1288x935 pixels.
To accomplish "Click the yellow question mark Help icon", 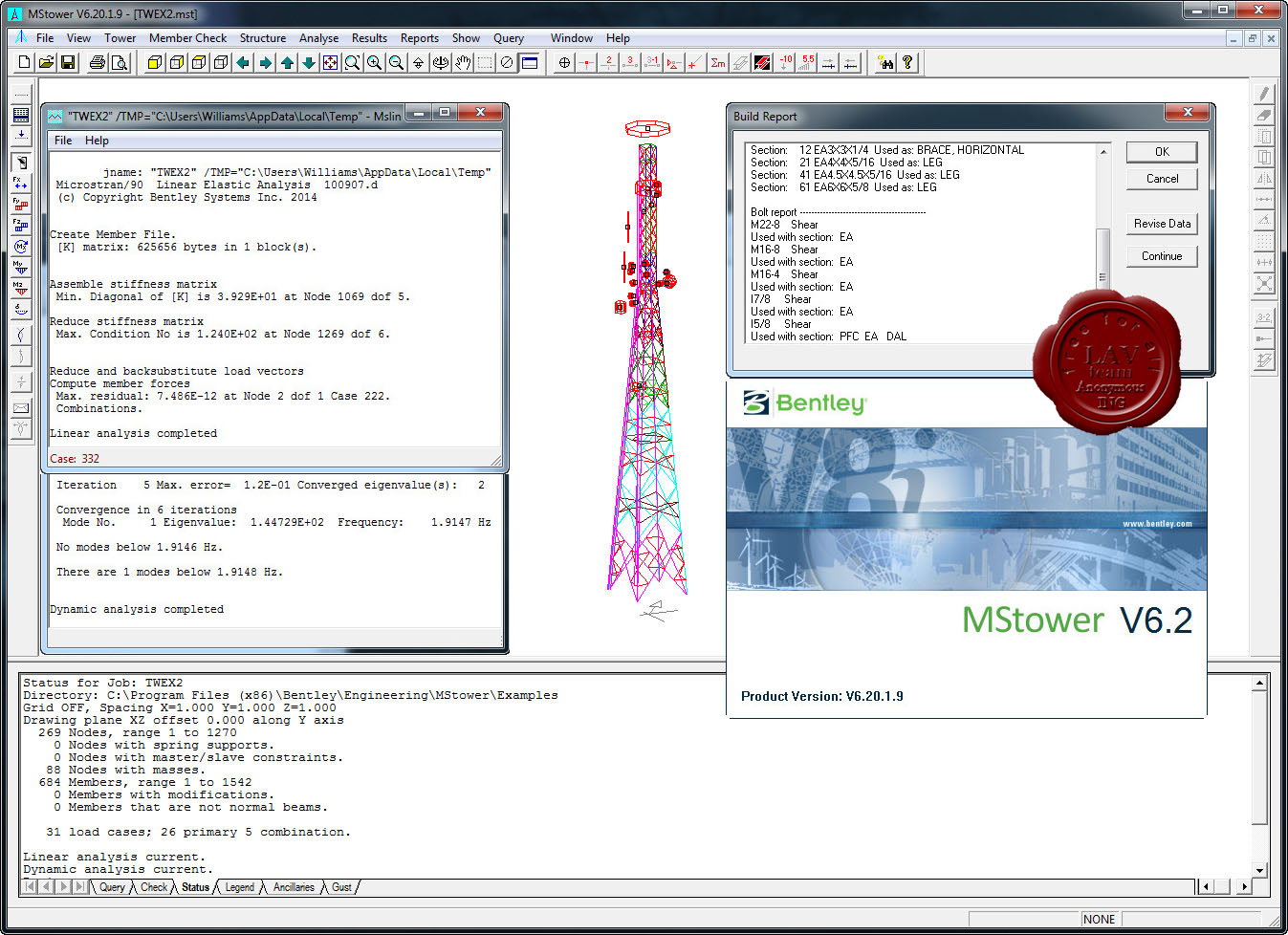I will [907, 62].
